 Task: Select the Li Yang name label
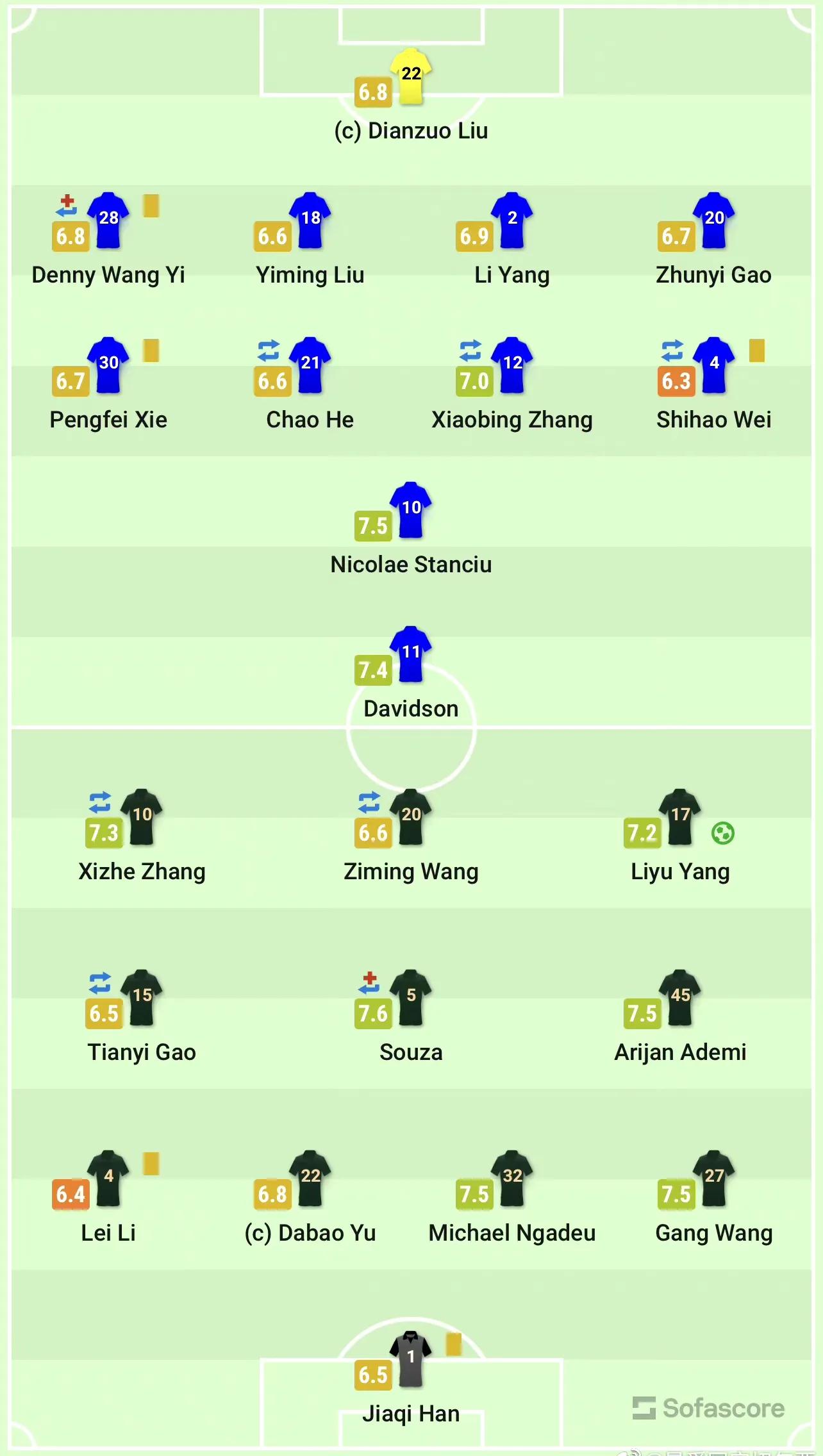coord(512,275)
